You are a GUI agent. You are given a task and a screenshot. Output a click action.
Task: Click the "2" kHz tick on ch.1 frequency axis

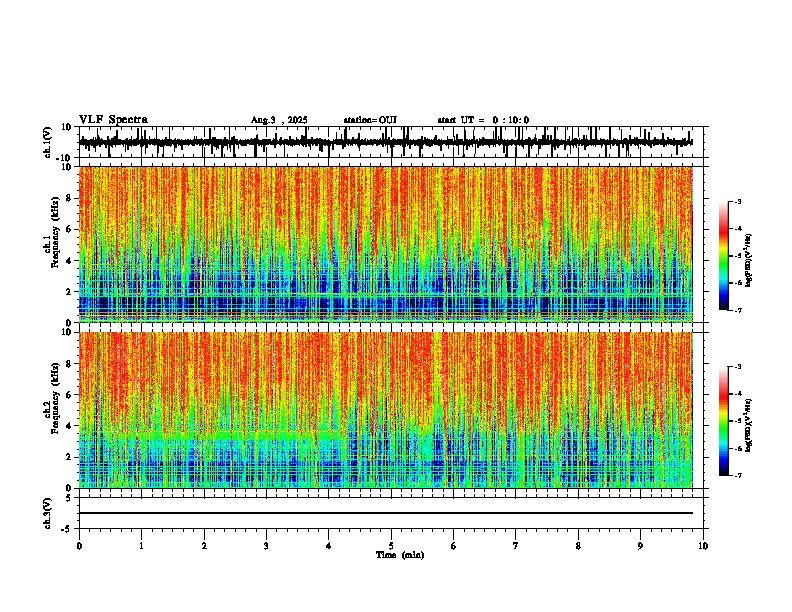coord(70,292)
